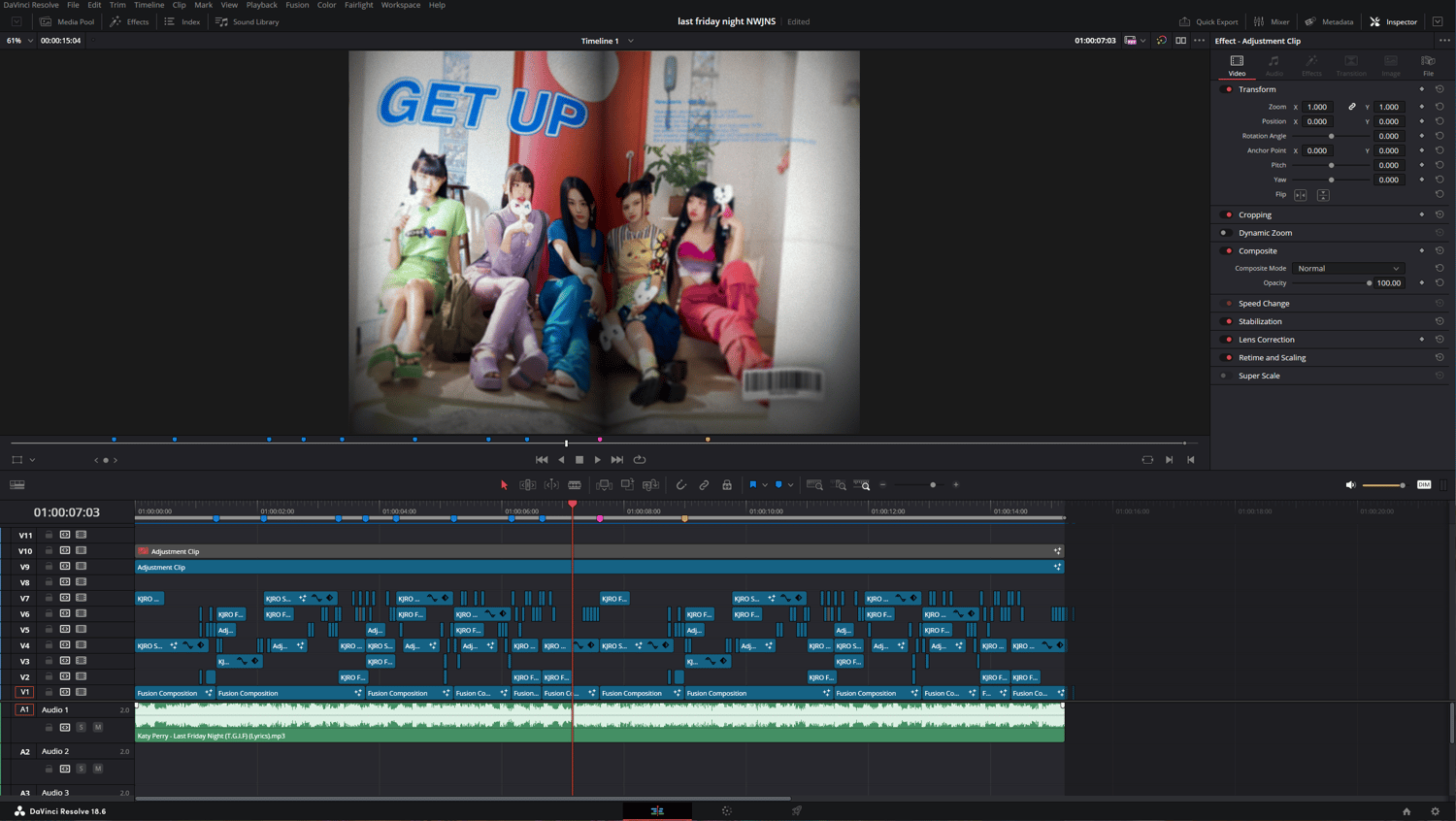Select the Blade Edit Mode tool
The height and width of the screenshot is (821, 1456).
point(575,485)
